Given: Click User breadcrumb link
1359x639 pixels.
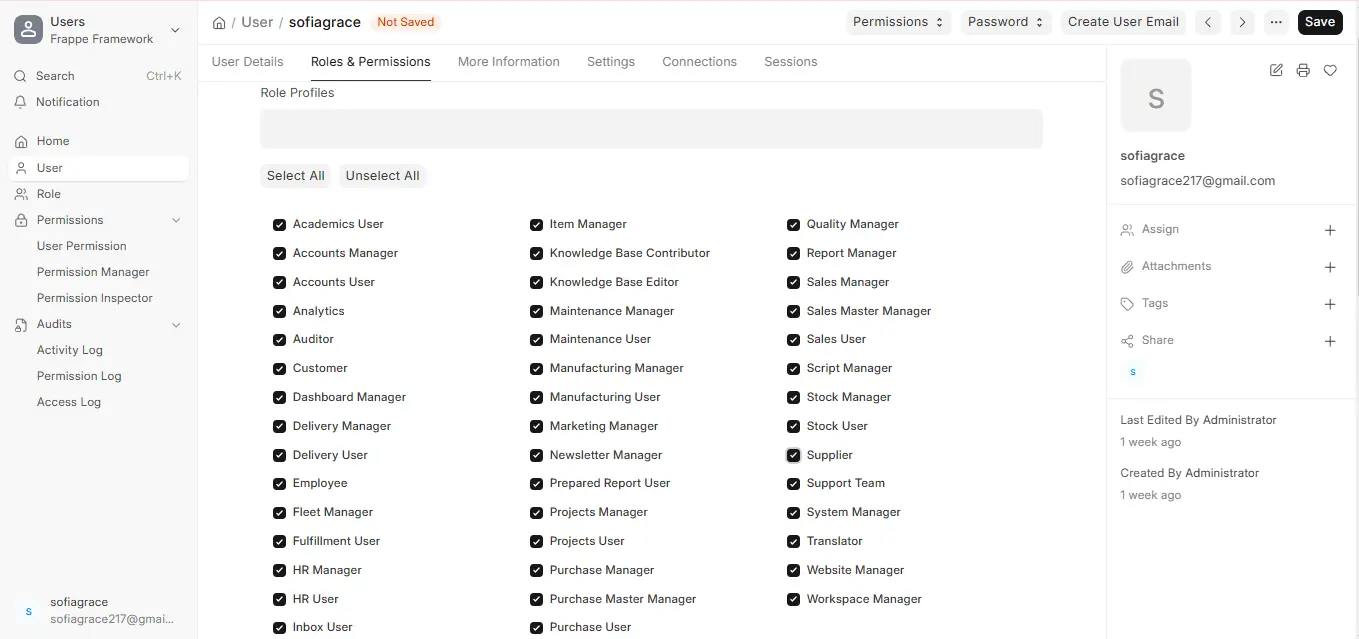Looking at the screenshot, I should 257,22.
